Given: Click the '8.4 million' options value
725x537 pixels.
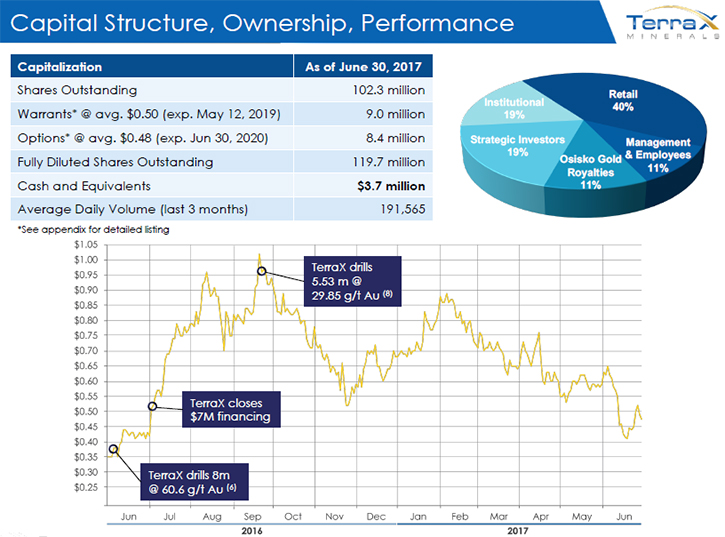Looking at the screenshot, I should point(395,138).
